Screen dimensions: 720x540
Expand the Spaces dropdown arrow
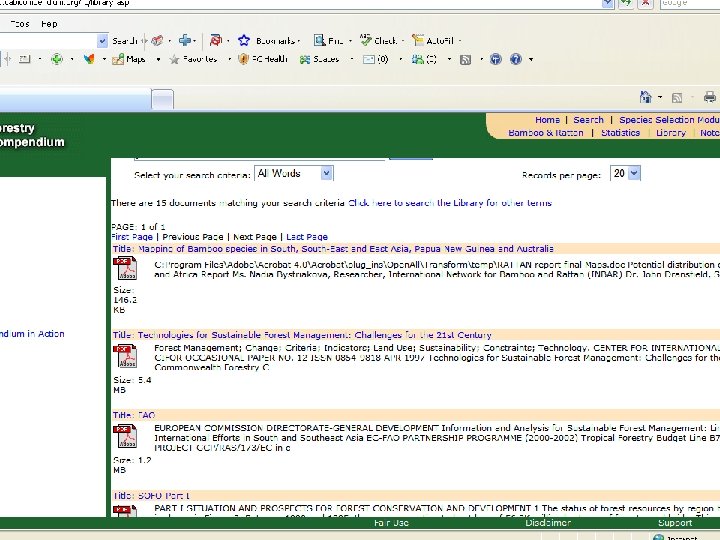point(352,59)
